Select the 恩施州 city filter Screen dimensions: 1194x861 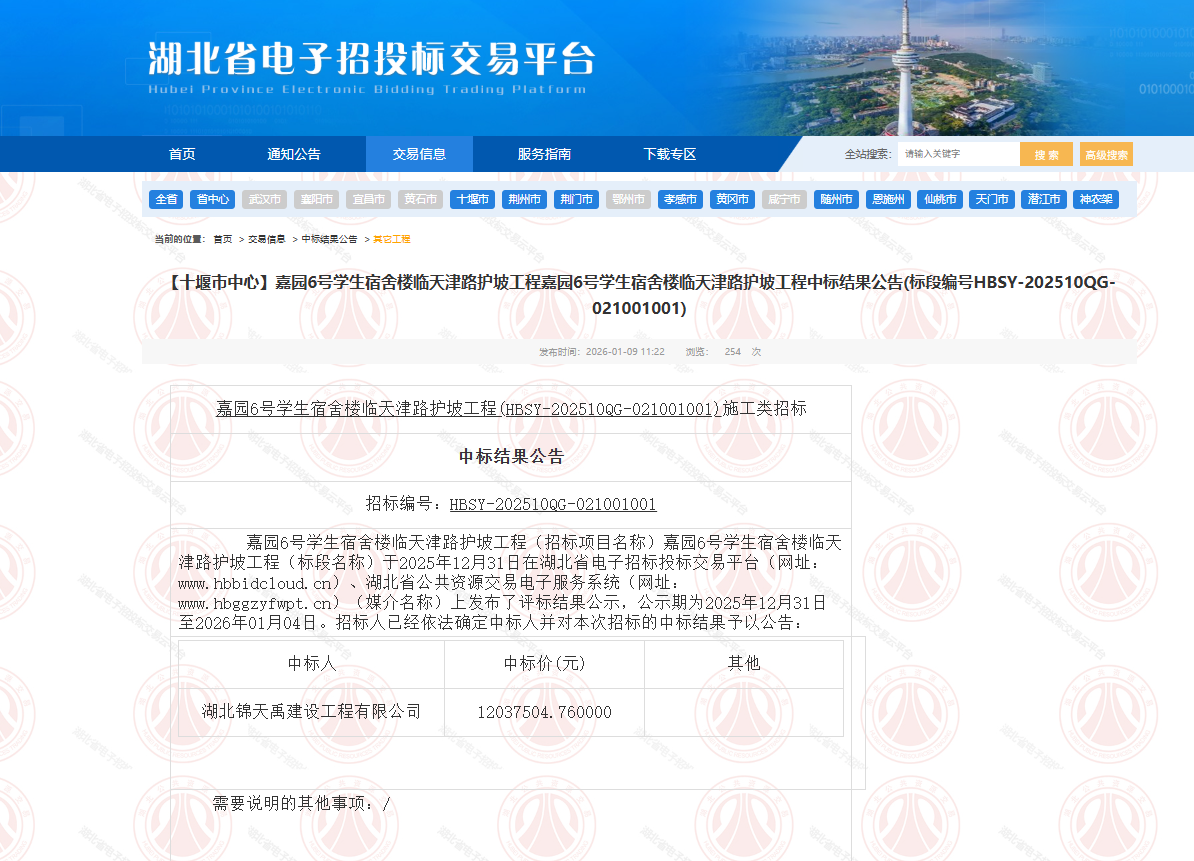click(888, 199)
